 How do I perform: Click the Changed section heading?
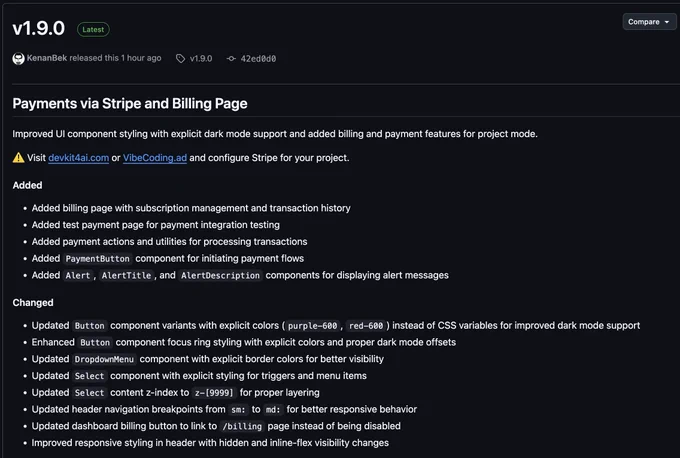pyautogui.click(x=33, y=303)
